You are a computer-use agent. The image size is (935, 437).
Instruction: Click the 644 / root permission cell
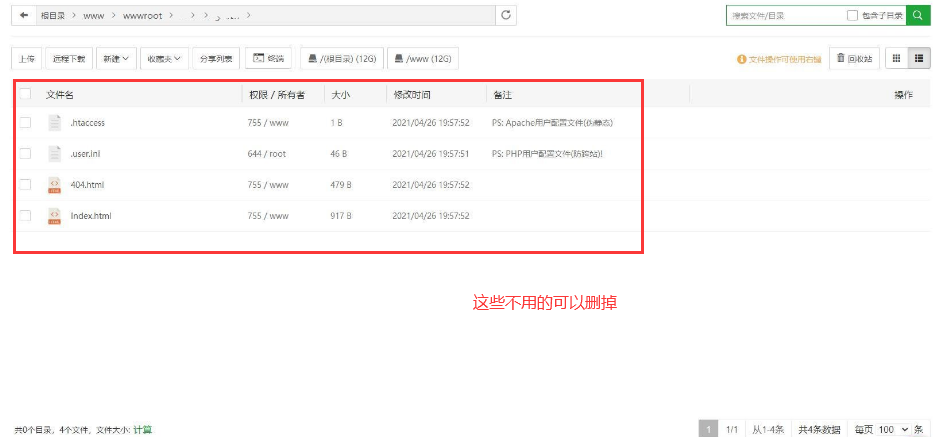267,154
